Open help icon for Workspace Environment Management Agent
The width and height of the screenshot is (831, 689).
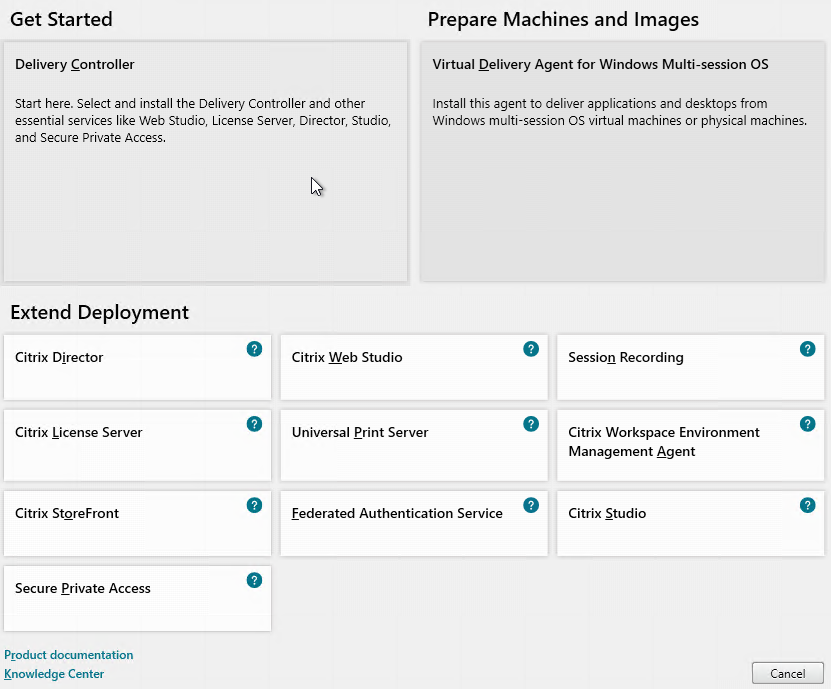[x=808, y=424]
